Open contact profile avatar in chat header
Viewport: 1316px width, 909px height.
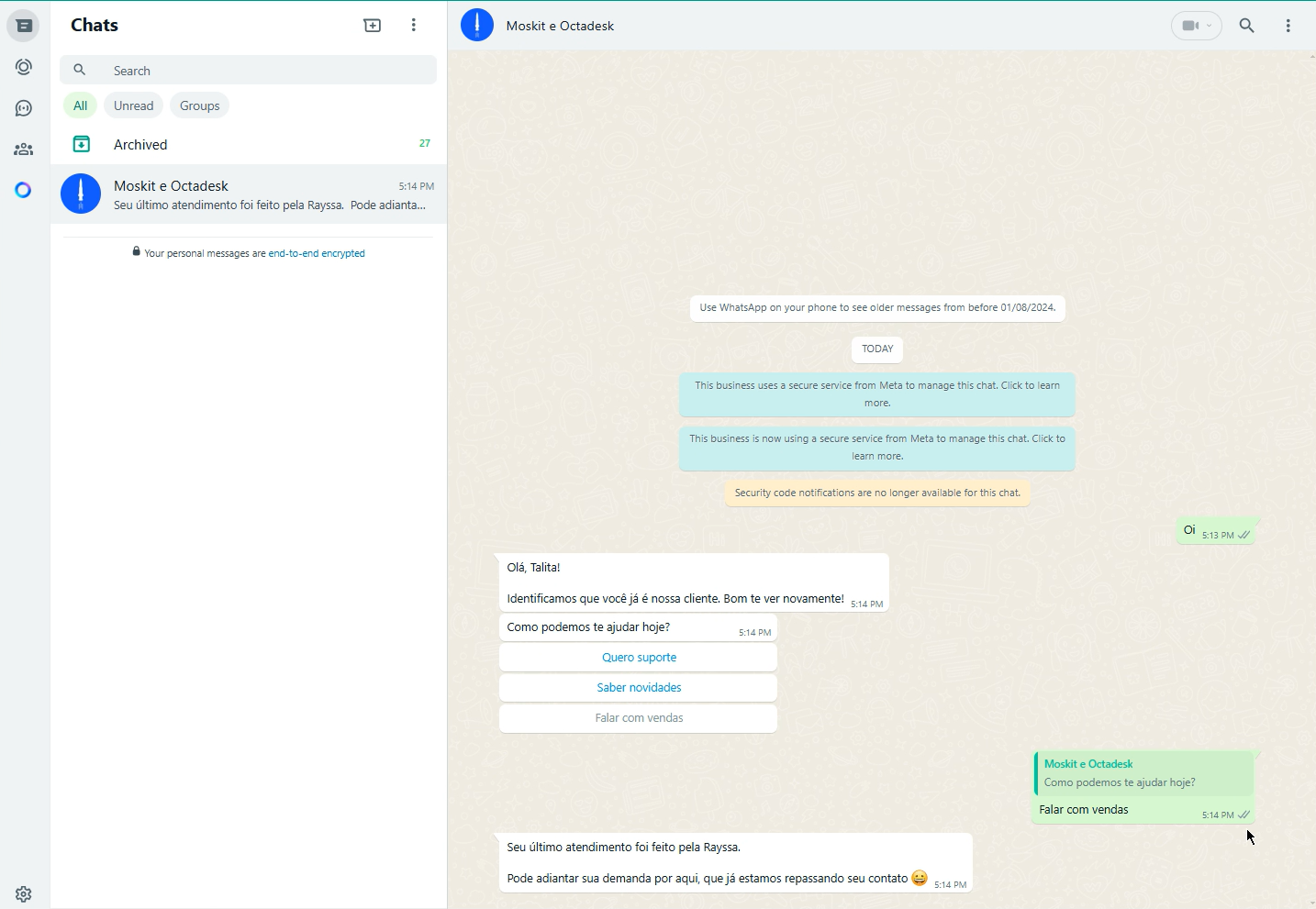point(477,26)
